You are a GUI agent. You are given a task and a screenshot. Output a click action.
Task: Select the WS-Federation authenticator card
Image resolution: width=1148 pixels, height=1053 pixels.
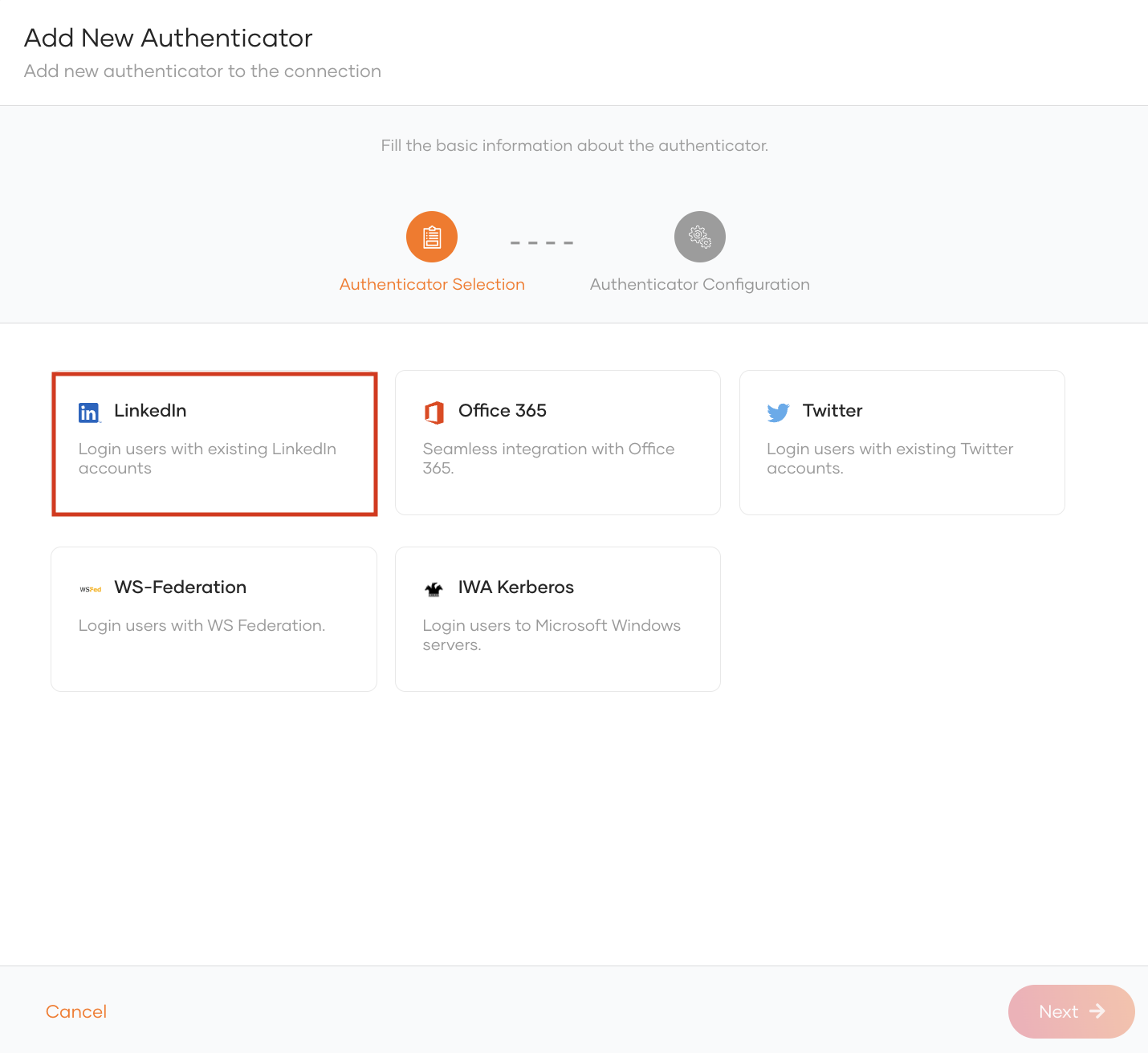[214, 620]
